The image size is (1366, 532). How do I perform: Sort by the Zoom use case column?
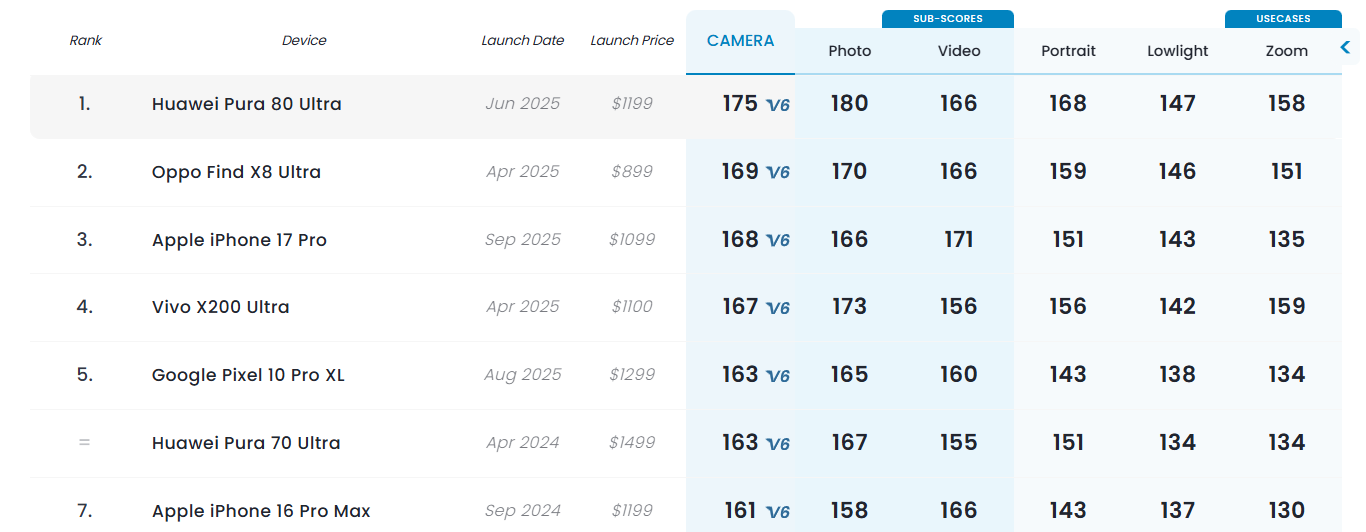coord(1286,51)
